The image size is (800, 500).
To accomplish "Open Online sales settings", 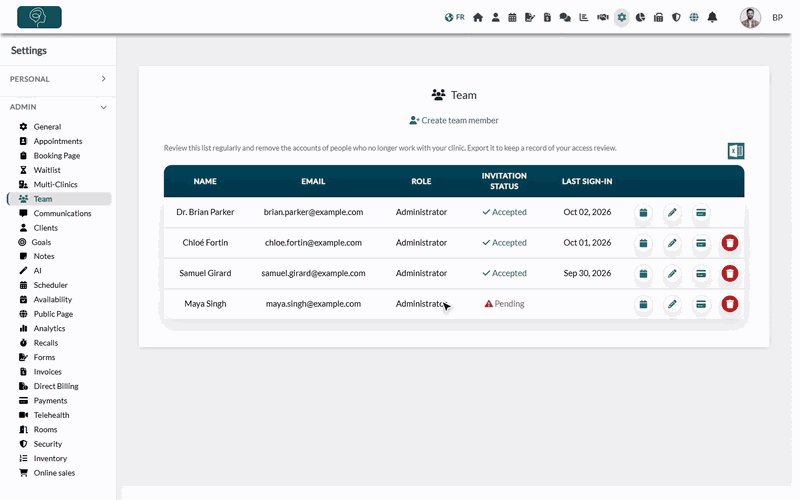I will (54, 473).
